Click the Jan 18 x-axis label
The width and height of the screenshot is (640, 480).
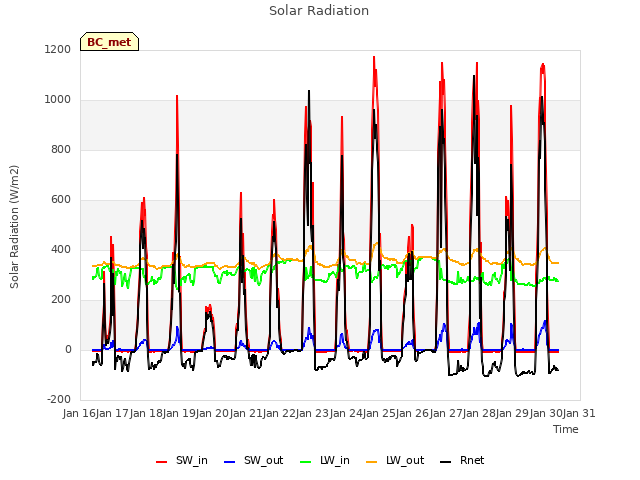coord(146,413)
